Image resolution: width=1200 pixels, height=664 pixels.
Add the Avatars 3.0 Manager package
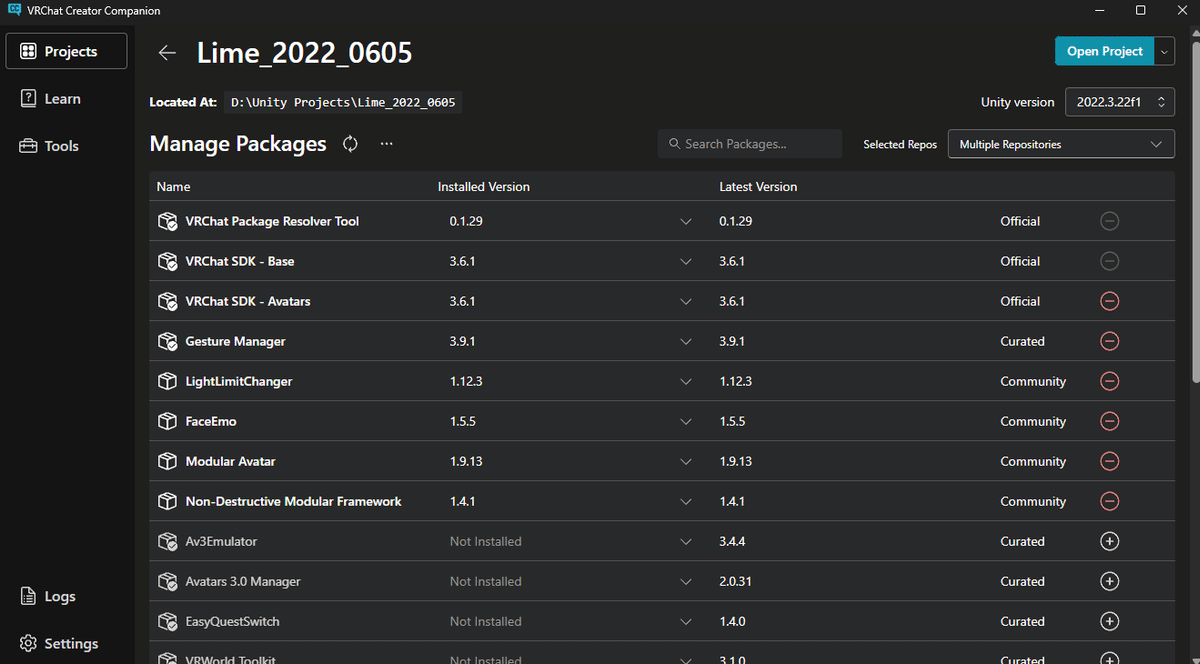click(x=1109, y=581)
